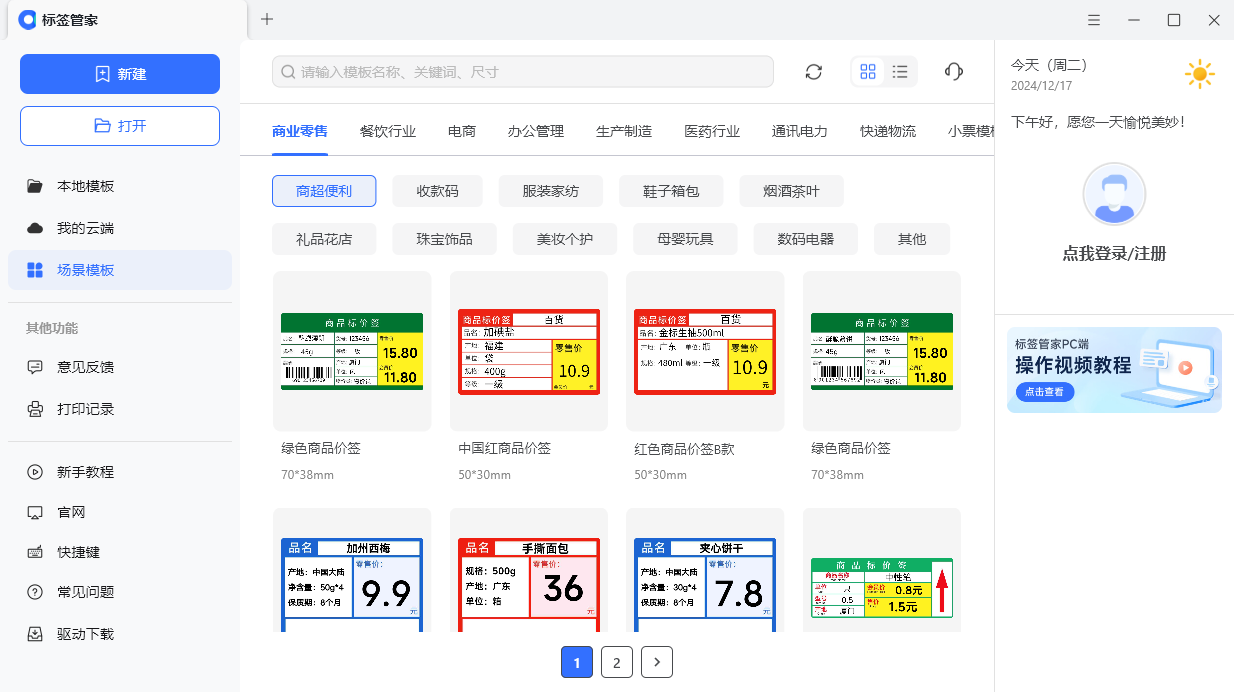The width and height of the screenshot is (1234, 692).
Task: Go to next page of templates
Action: 657,662
